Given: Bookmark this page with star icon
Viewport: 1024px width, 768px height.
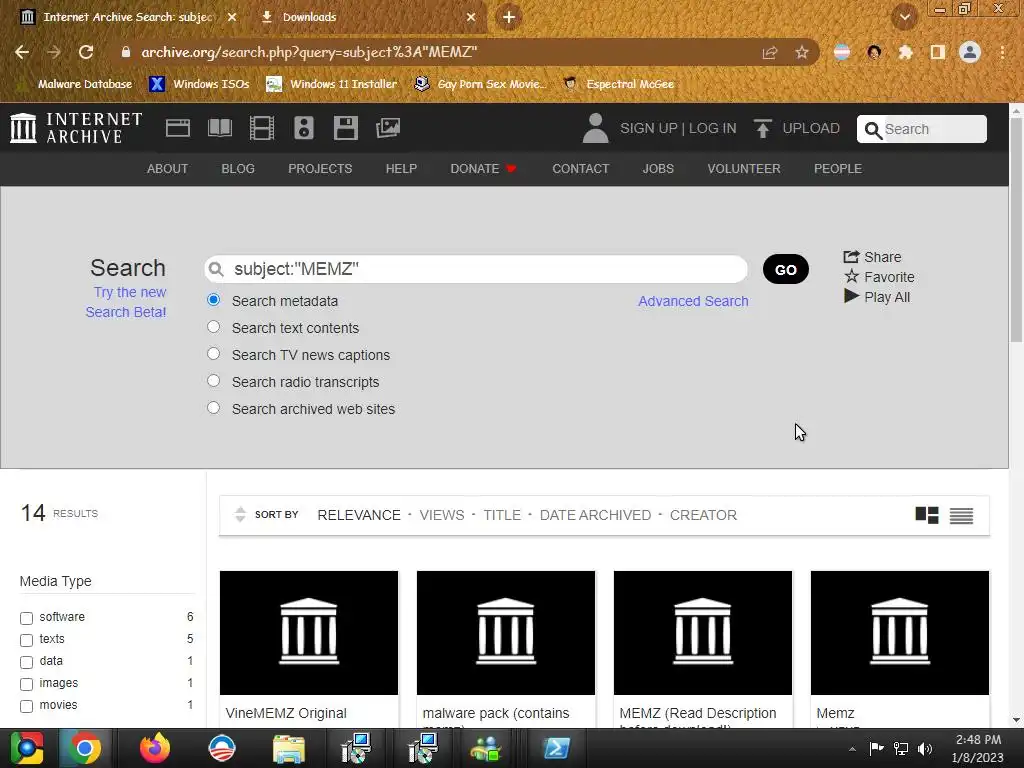Looking at the screenshot, I should [802, 52].
